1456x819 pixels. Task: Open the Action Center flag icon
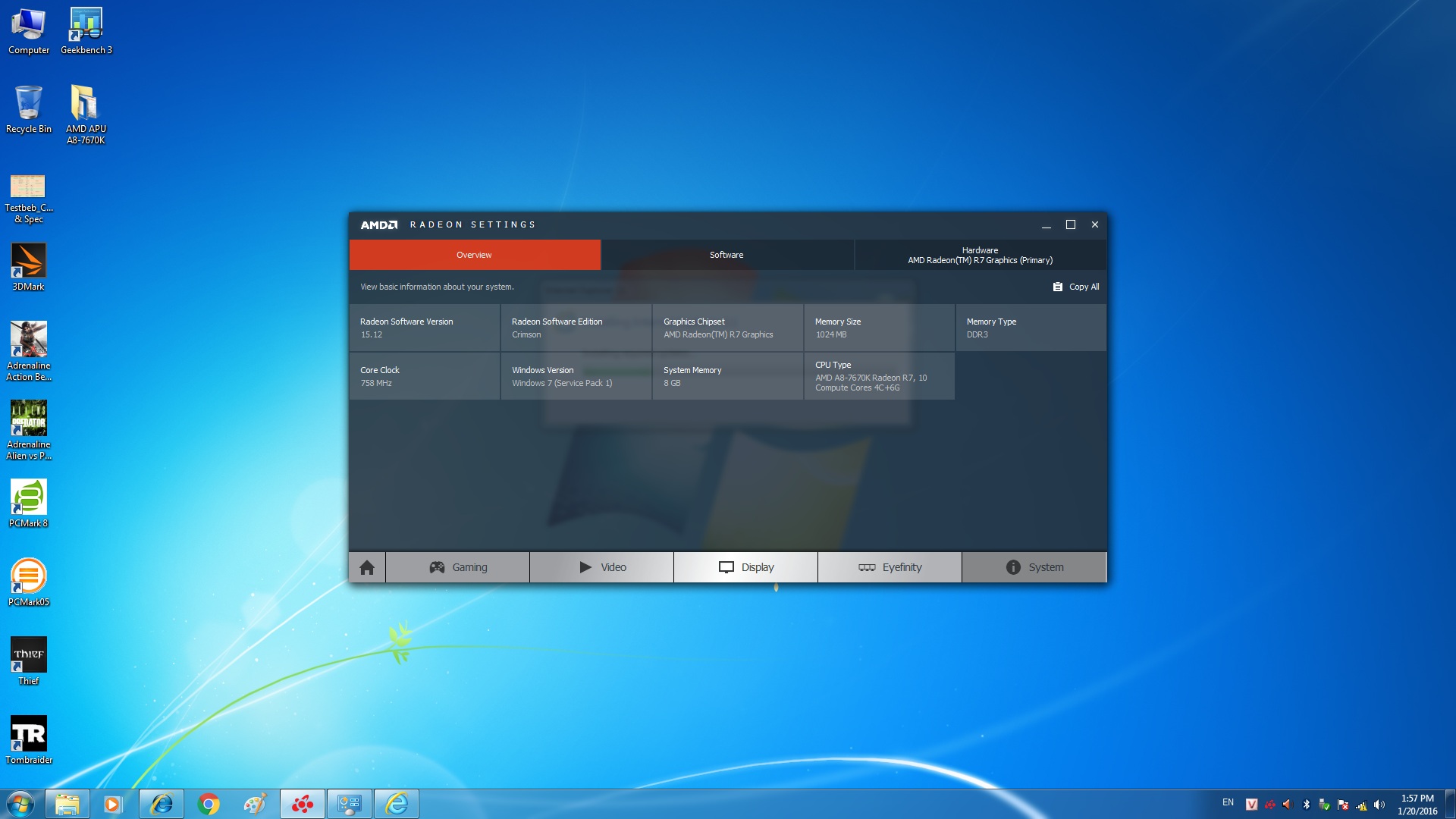[1343, 805]
